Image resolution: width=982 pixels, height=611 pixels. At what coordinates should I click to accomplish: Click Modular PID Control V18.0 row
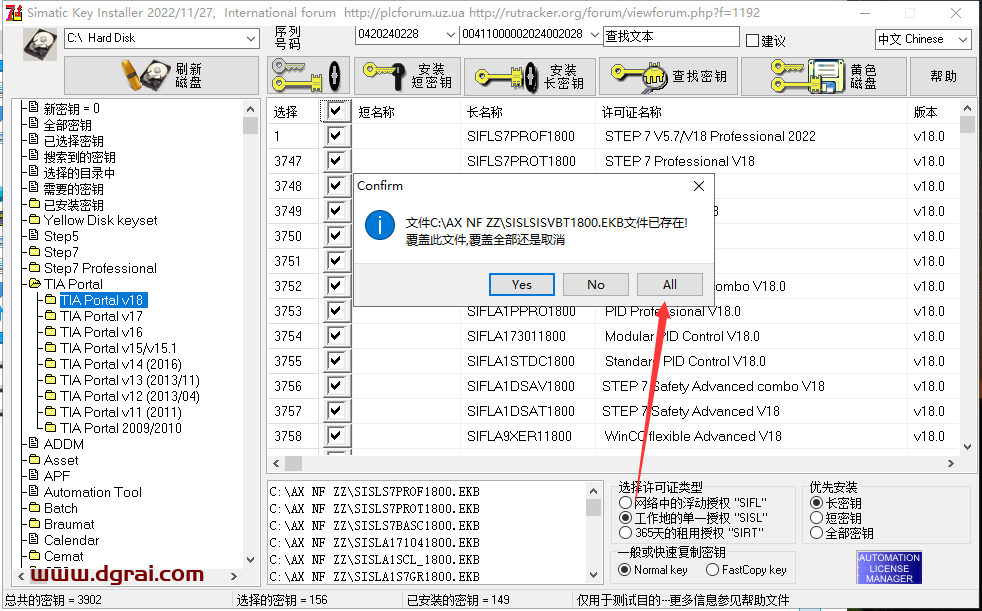pyautogui.click(x=682, y=336)
